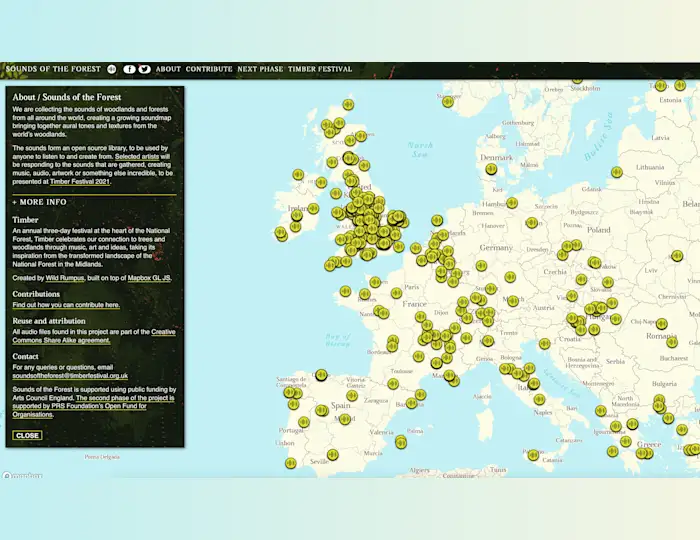
Task: Click the sound marker near Cluj-Napoca
Action: pos(662,324)
